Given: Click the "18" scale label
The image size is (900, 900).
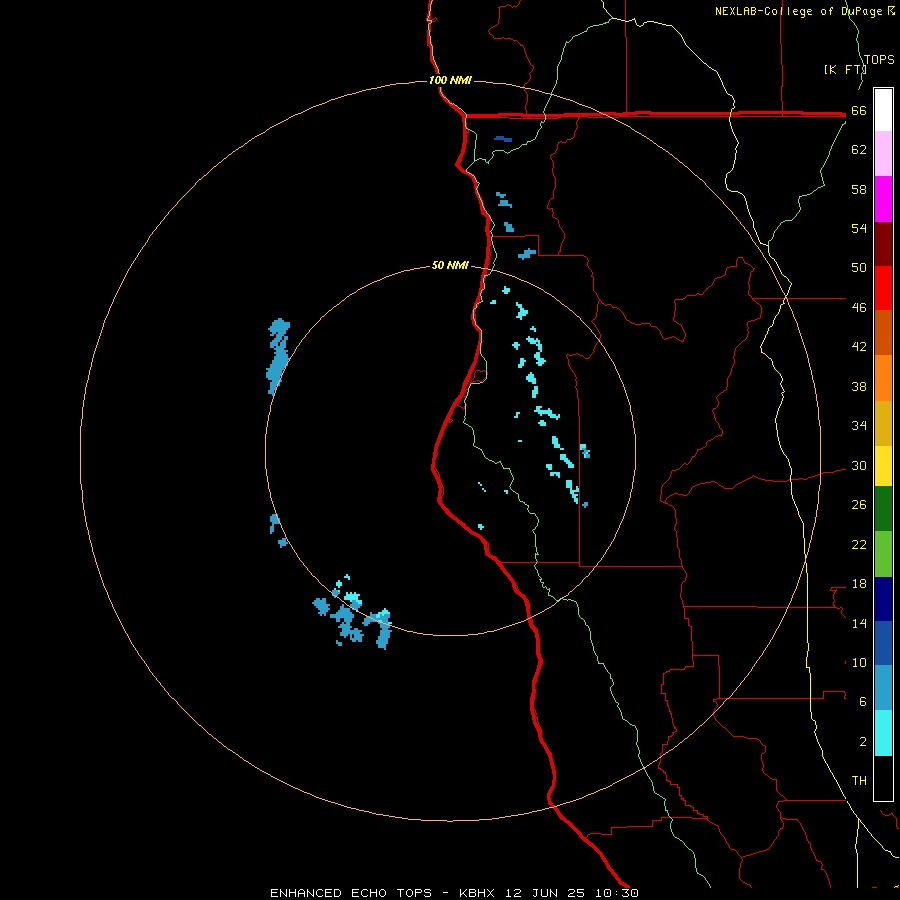Looking at the screenshot, I should point(859,584).
